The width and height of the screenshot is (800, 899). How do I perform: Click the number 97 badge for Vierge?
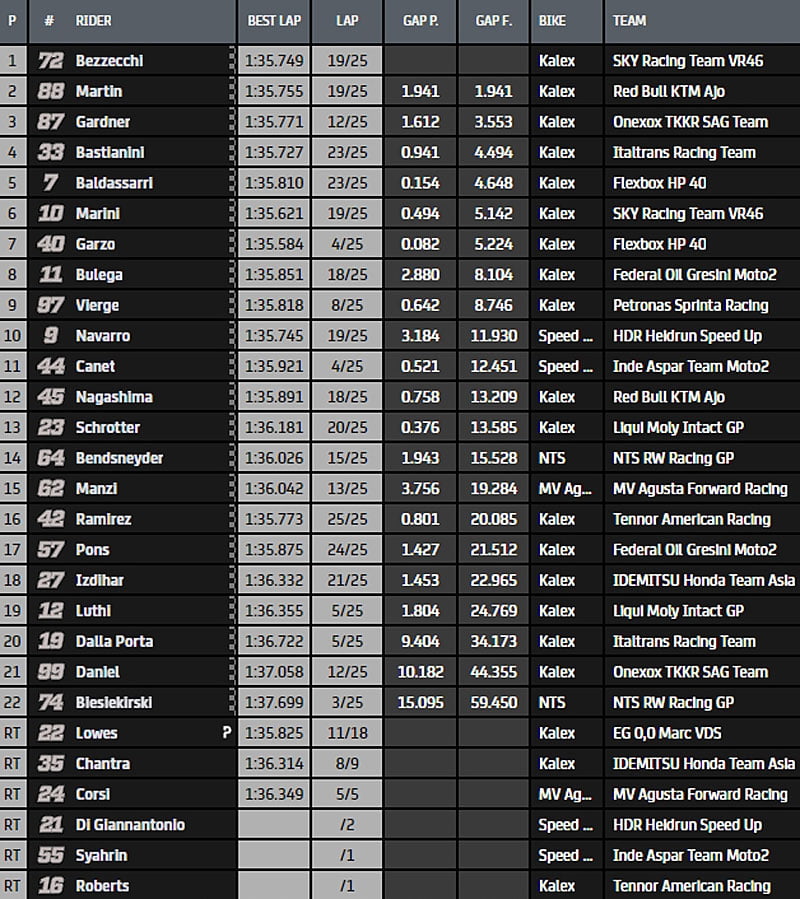(50, 305)
